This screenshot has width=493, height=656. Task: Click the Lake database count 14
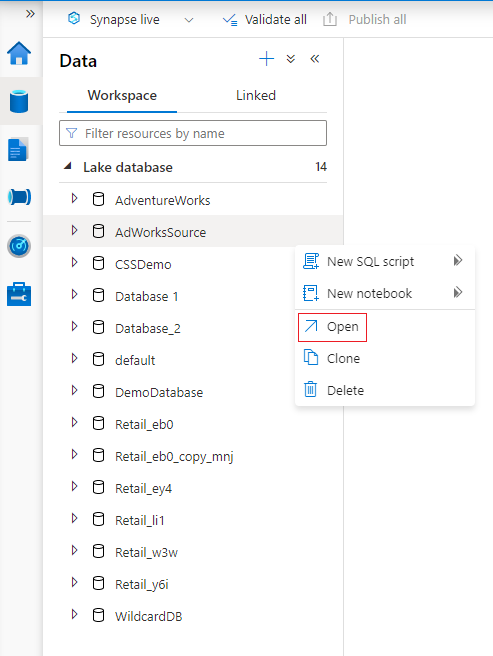[x=321, y=167]
